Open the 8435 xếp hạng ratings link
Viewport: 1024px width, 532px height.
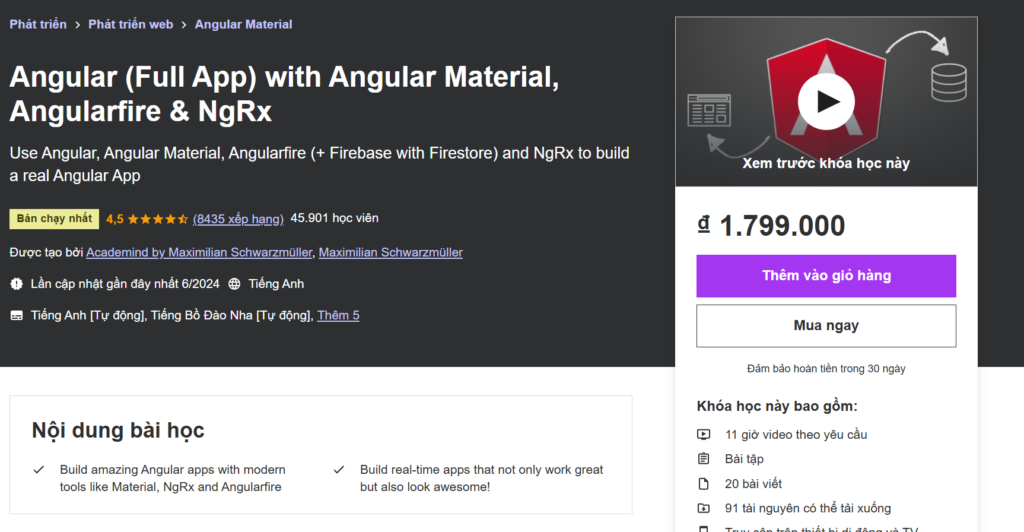(x=238, y=219)
